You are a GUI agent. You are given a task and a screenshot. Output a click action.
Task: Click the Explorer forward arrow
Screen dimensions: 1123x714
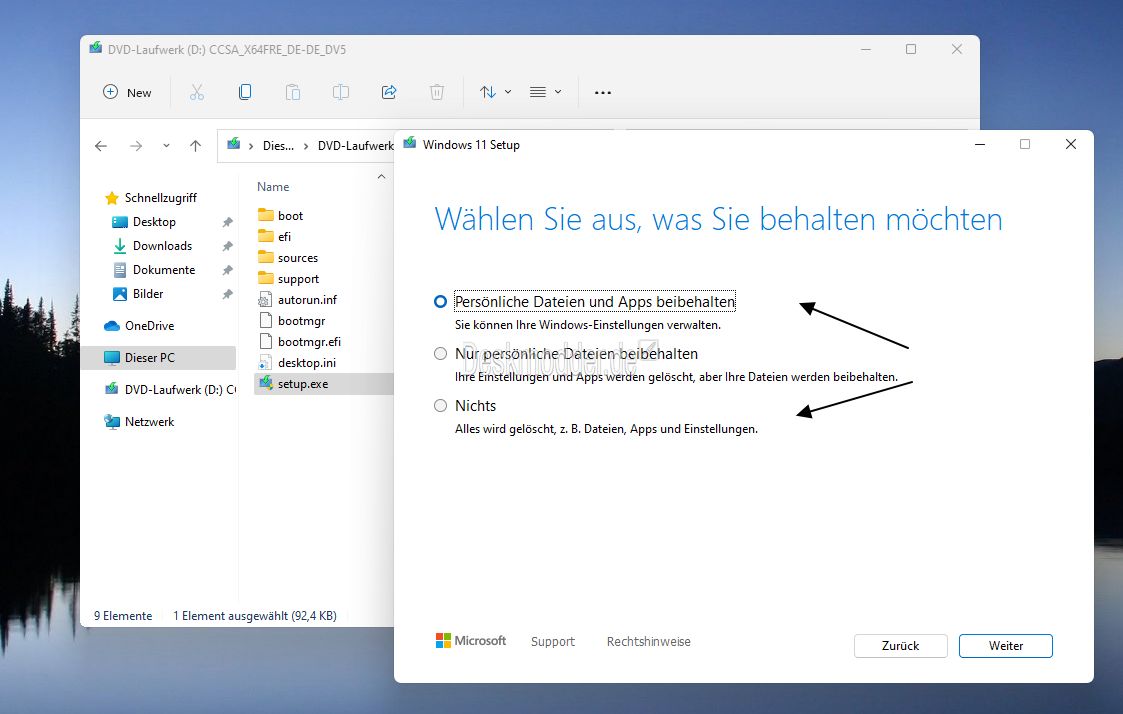tap(135, 146)
